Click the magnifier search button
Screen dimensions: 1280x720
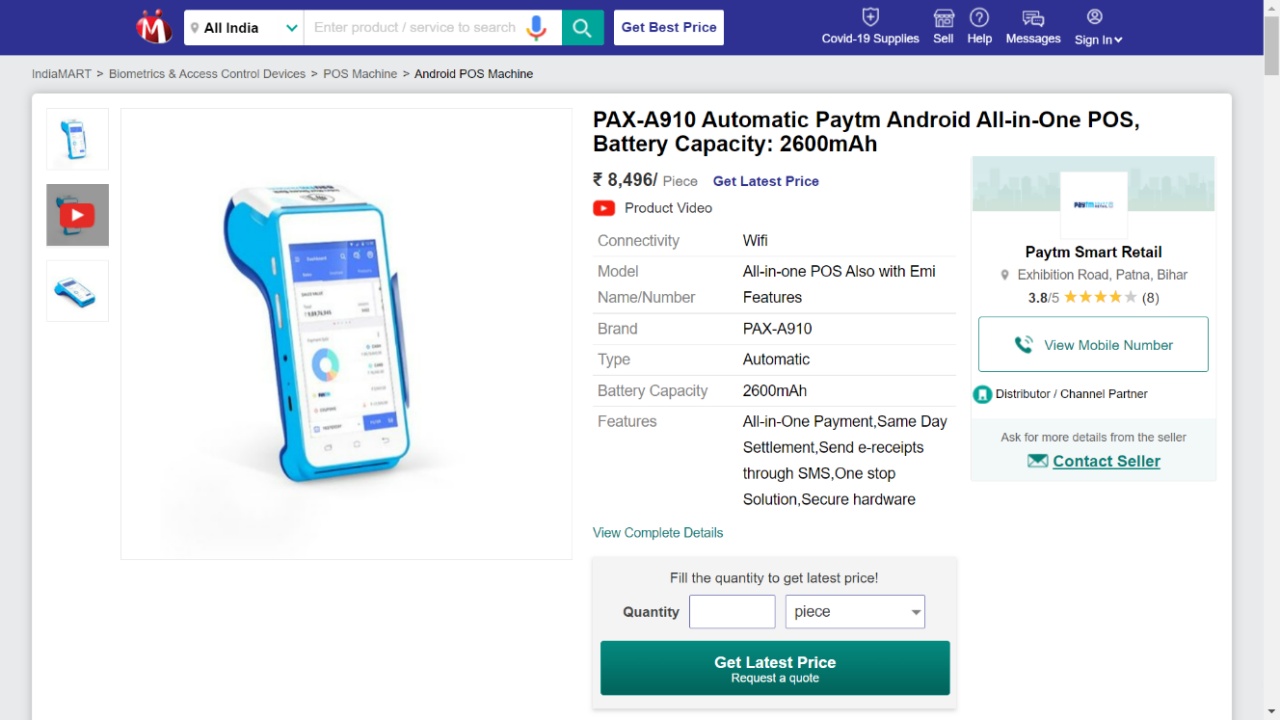point(582,27)
